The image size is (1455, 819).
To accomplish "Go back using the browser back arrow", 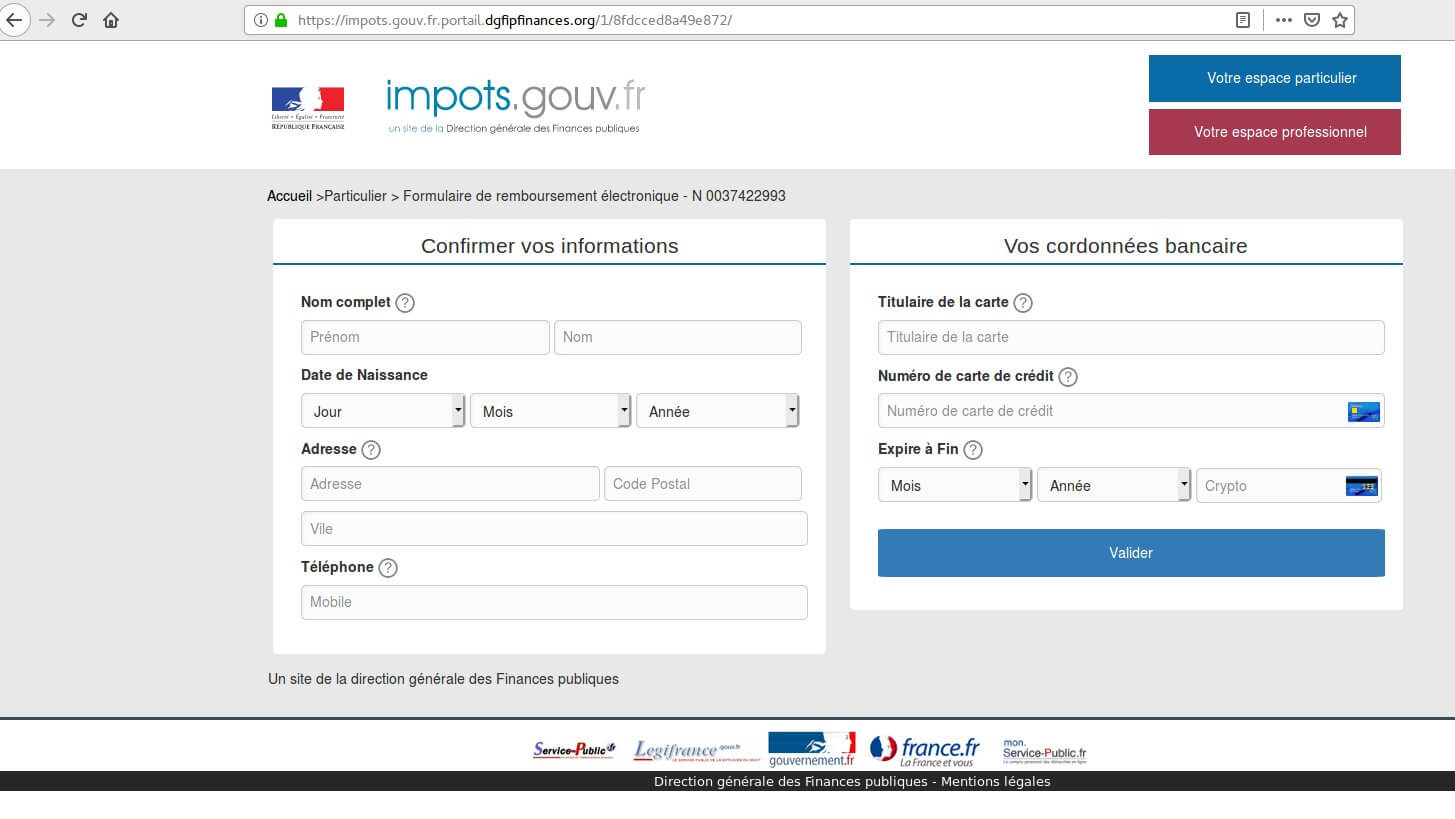I will tap(15, 20).
